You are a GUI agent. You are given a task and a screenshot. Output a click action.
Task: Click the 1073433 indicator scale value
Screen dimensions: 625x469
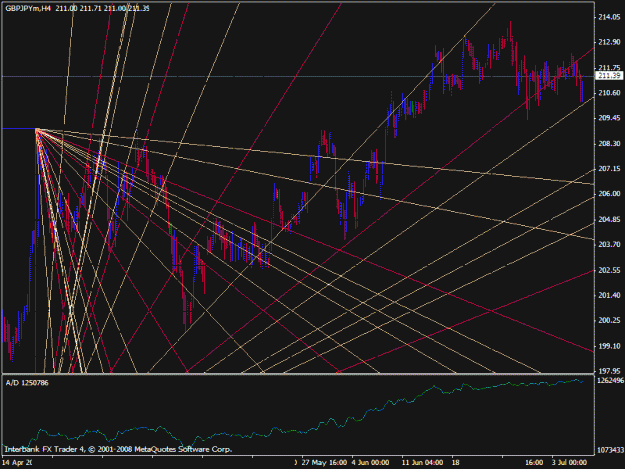click(x=610, y=450)
